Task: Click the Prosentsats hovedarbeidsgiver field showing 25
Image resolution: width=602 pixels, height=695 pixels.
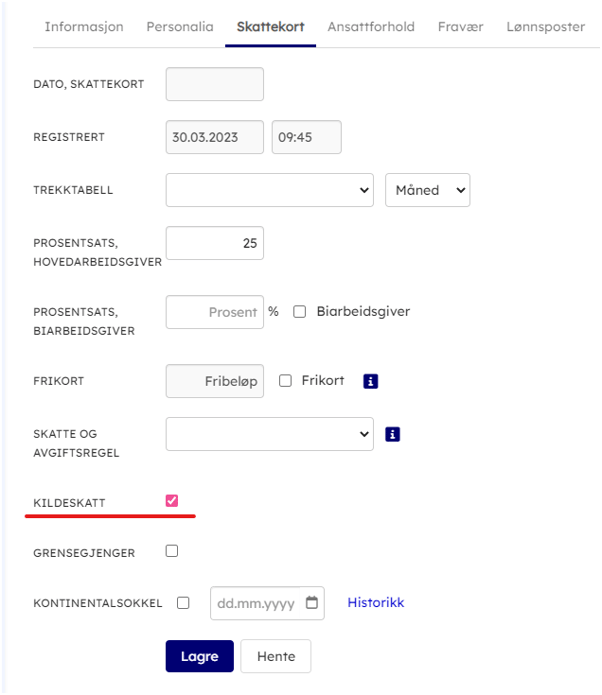Action: (x=215, y=243)
